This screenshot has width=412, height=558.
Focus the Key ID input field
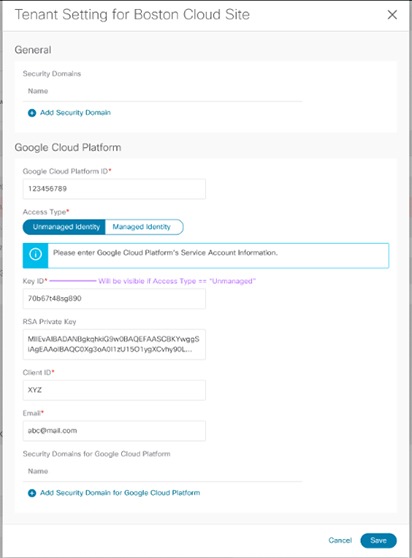click(x=114, y=298)
